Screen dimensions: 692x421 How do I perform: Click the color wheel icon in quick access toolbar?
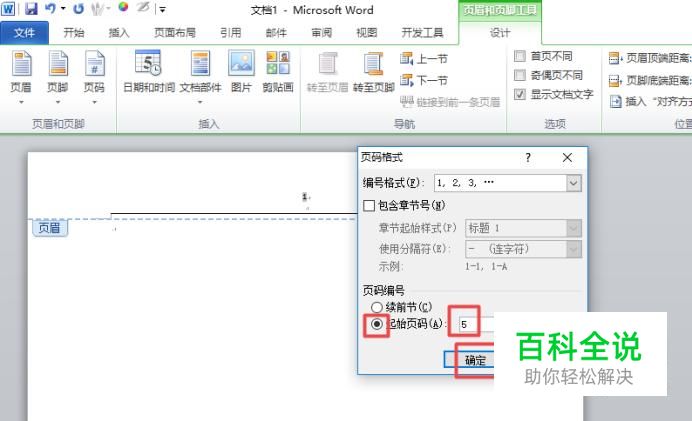click(x=123, y=7)
